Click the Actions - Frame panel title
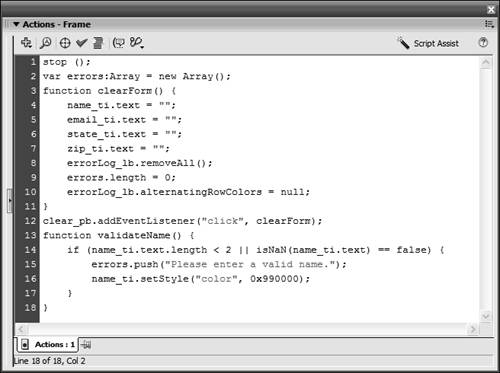The height and width of the screenshot is (373, 500). (57, 24)
